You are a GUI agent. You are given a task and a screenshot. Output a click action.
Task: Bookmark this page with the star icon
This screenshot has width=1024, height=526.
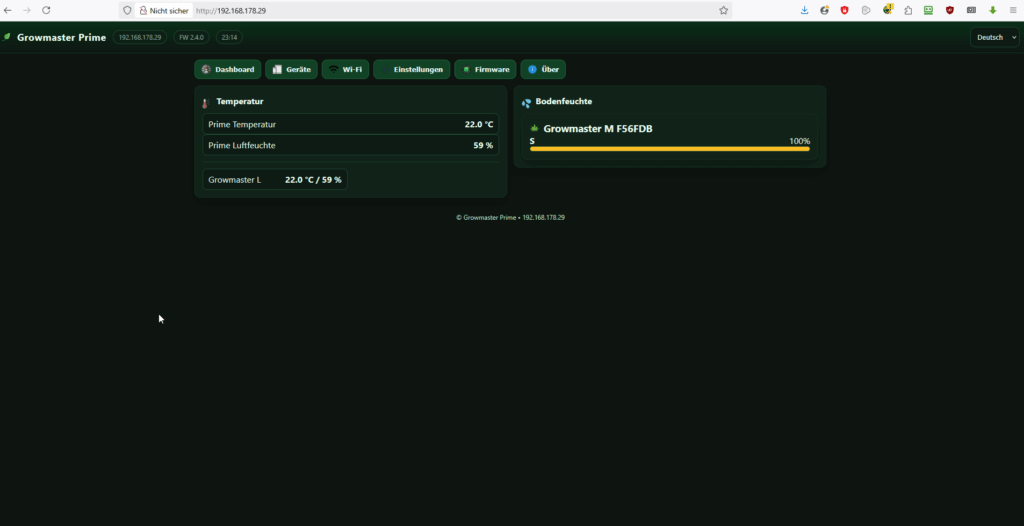pyautogui.click(x=724, y=10)
